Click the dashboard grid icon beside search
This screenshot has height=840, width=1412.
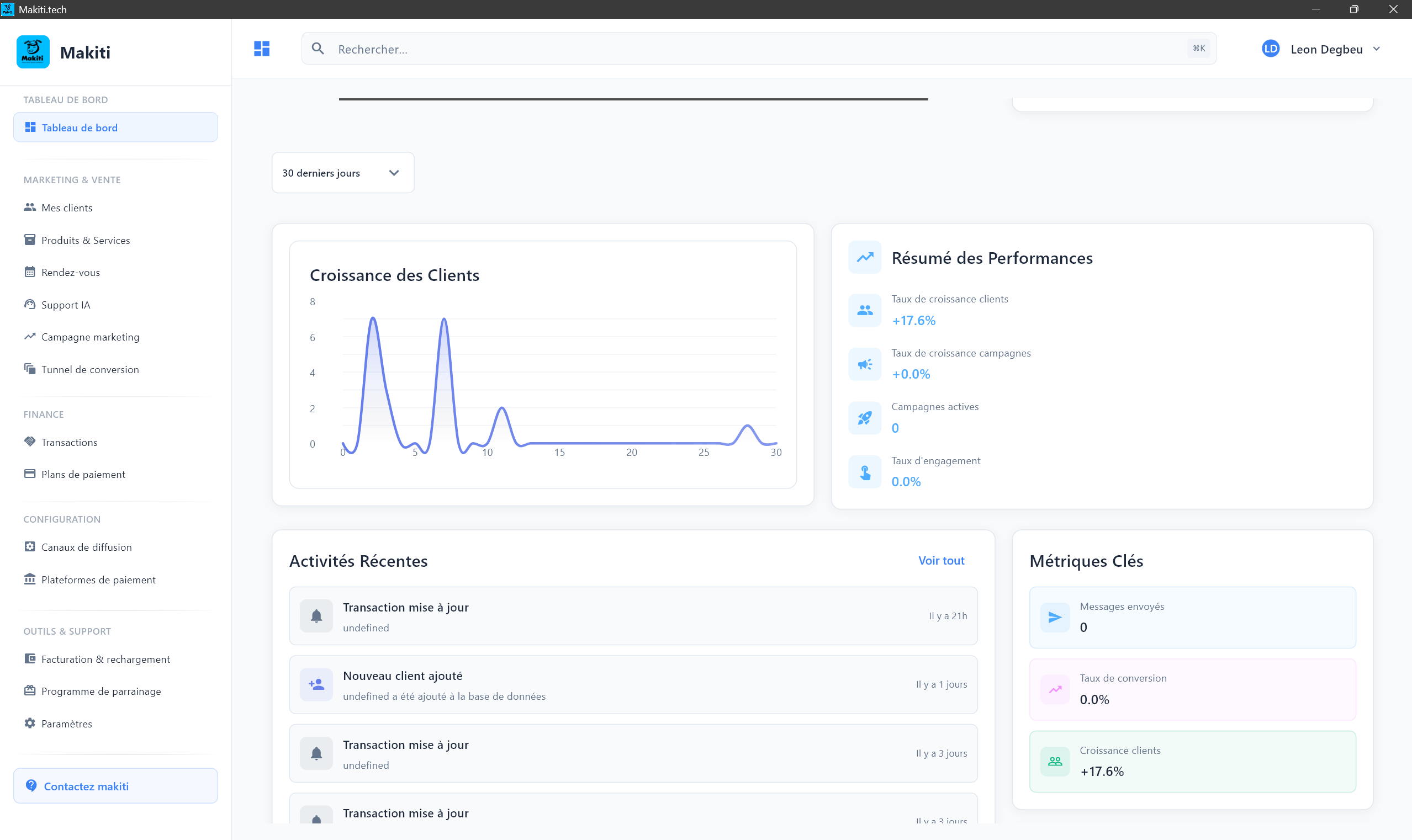pos(261,49)
